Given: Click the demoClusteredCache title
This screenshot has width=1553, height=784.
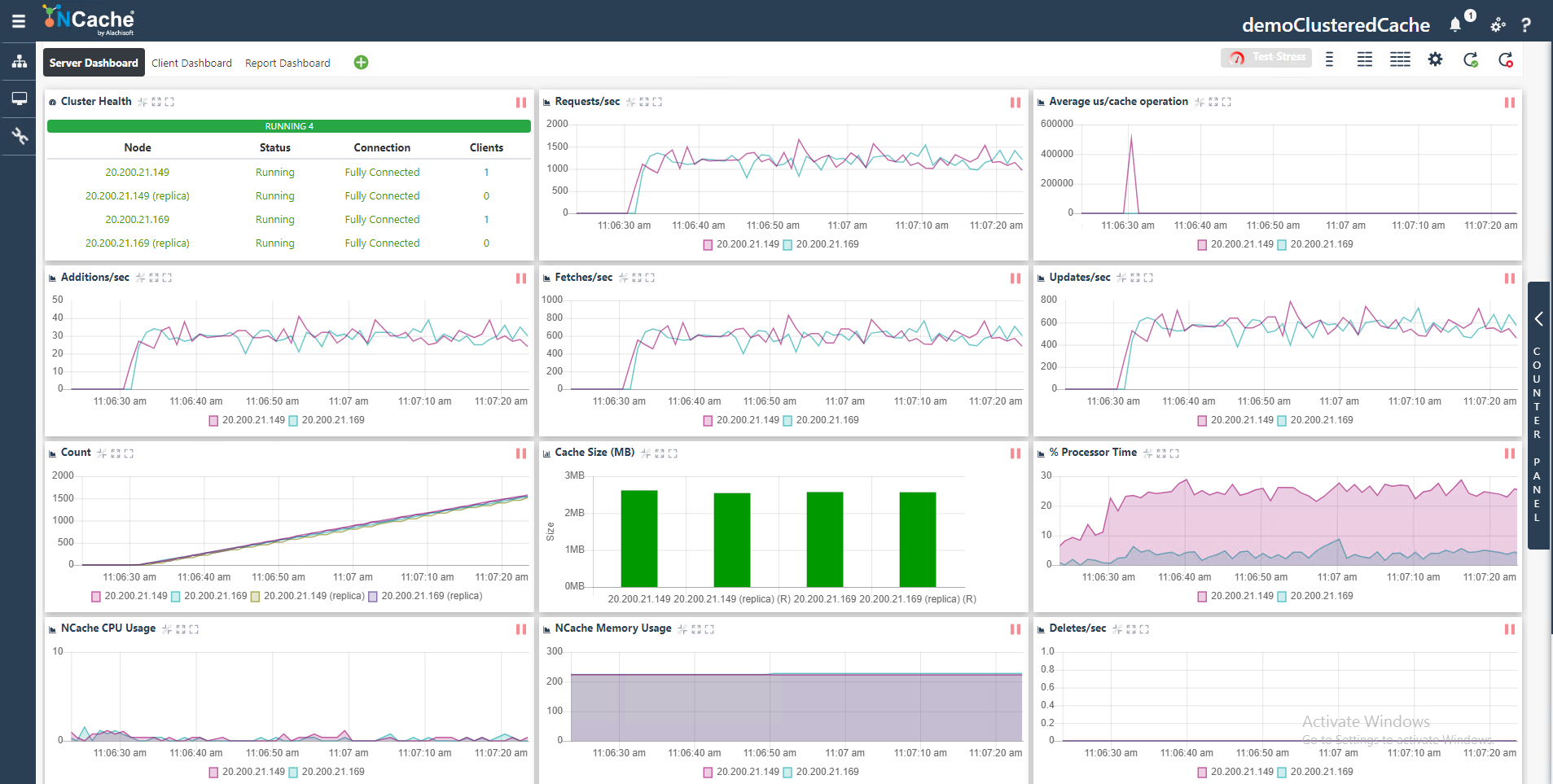Looking at the screenshot, I should pos(1336,25).
